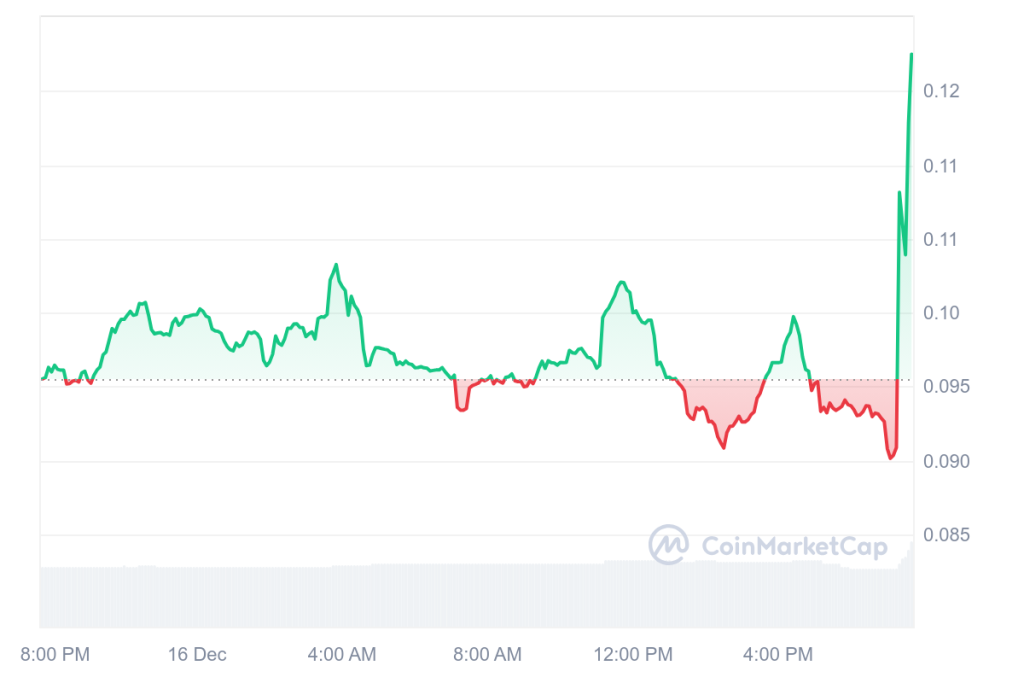Click the 0.090 price axis label
This screenshot has height=683, width=1024.
(x=946, y=461)
